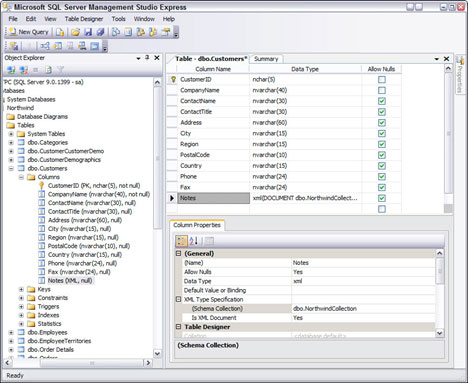Viewport: 469px width, 384px height.
Task: Uncheck Allow Nulls for Notes column
Action: [382, 198]
